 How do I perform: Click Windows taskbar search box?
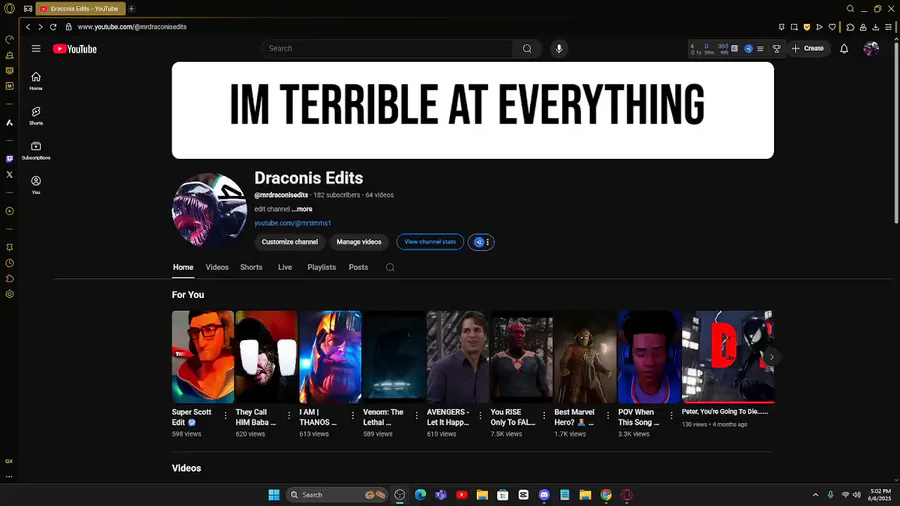click(x=336, y=495)
